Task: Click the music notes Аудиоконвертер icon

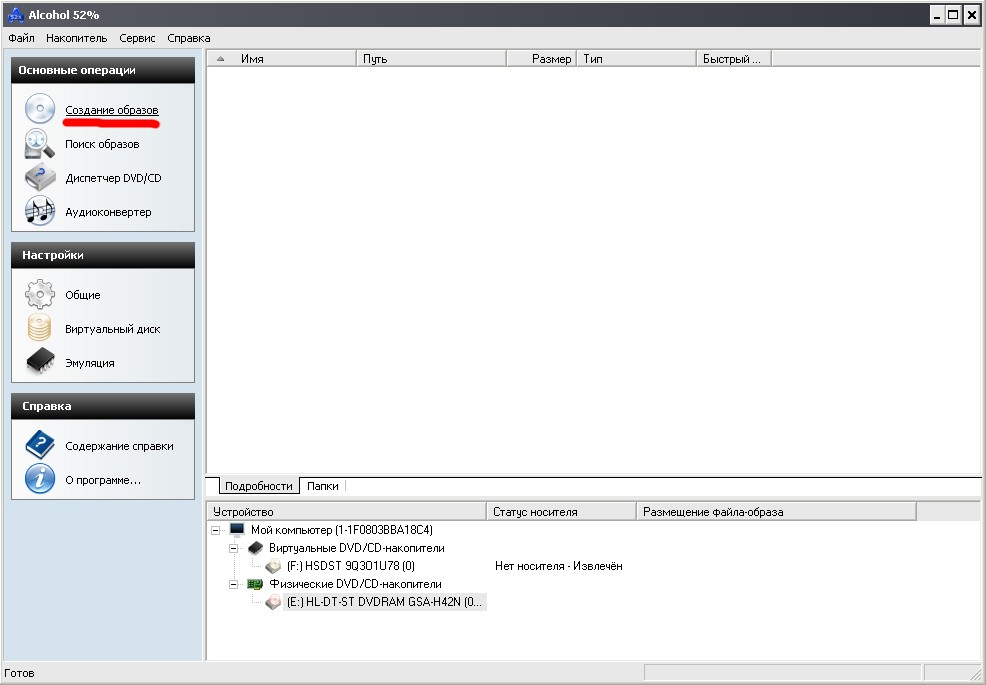Action: click(40, 211)
